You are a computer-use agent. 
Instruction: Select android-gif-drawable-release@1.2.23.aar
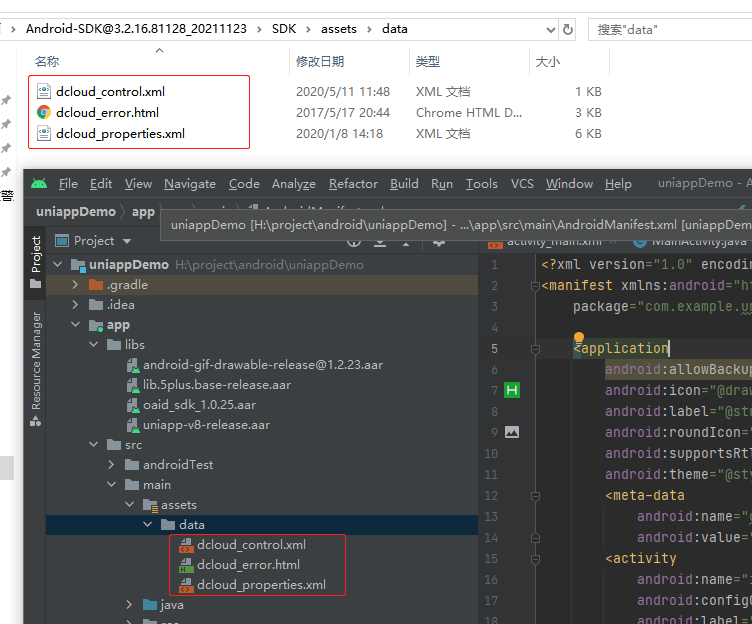click(263, 365)
